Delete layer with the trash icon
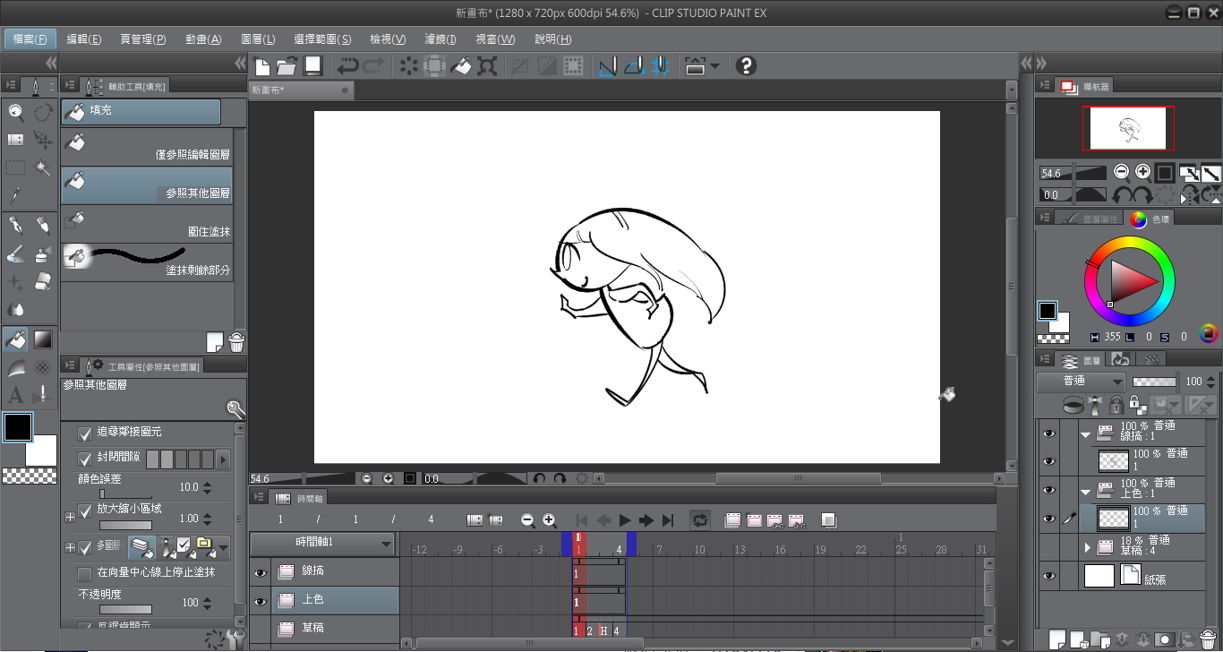The height and width of the screenshot is (652, 1223). tap(1207, 638)
